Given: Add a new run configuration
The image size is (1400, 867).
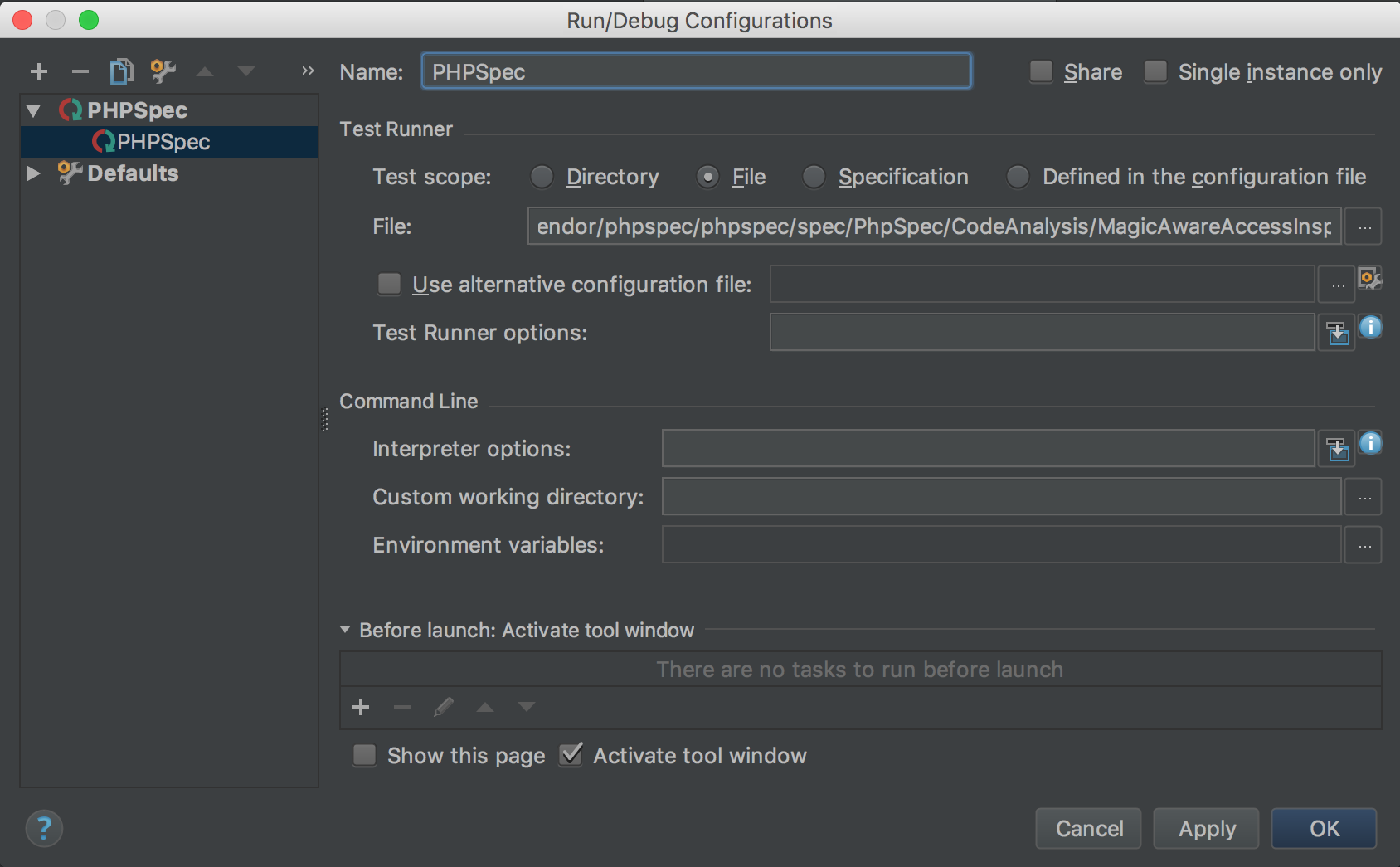Looking at the screenshot, I should tap(39, 71).
